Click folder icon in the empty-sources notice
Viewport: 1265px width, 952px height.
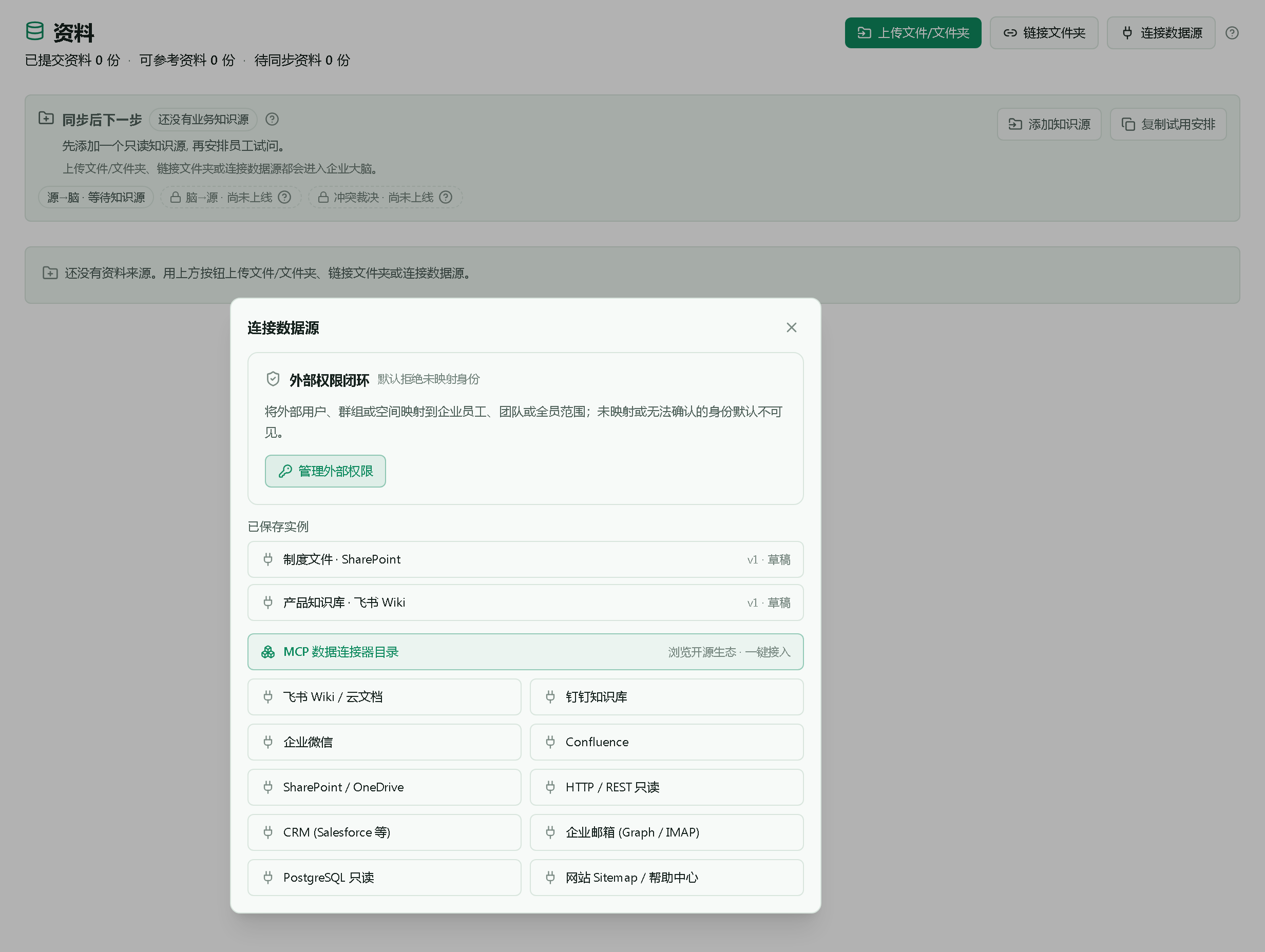click(50, 273)
